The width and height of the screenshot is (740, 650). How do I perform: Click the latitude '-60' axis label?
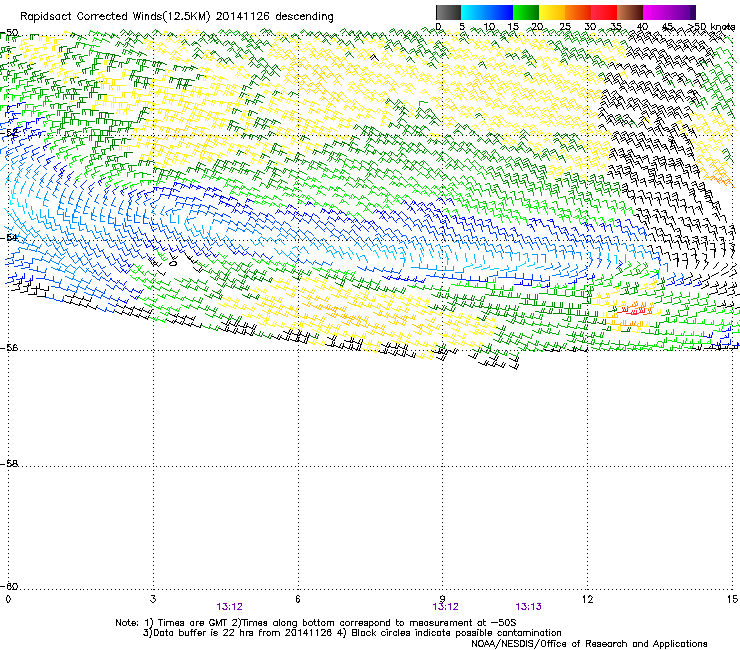coord(10,587)
